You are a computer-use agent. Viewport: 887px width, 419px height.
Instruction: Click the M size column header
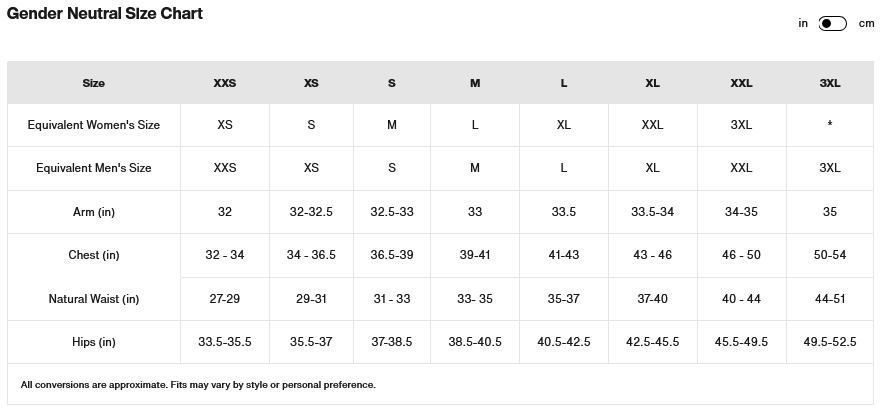(x=475, y=83)
